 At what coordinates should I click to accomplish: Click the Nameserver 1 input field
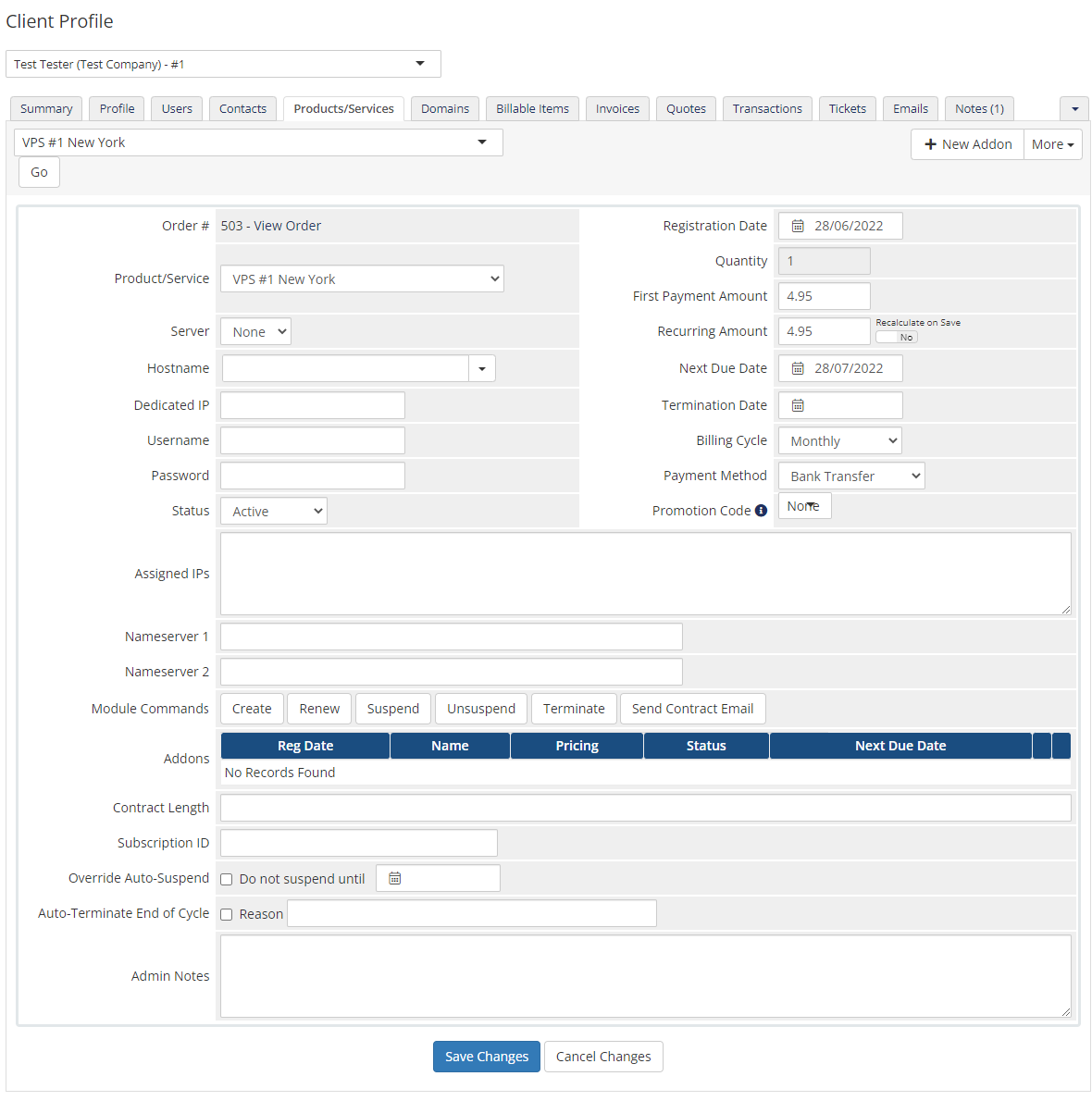(x=452, y=637)
